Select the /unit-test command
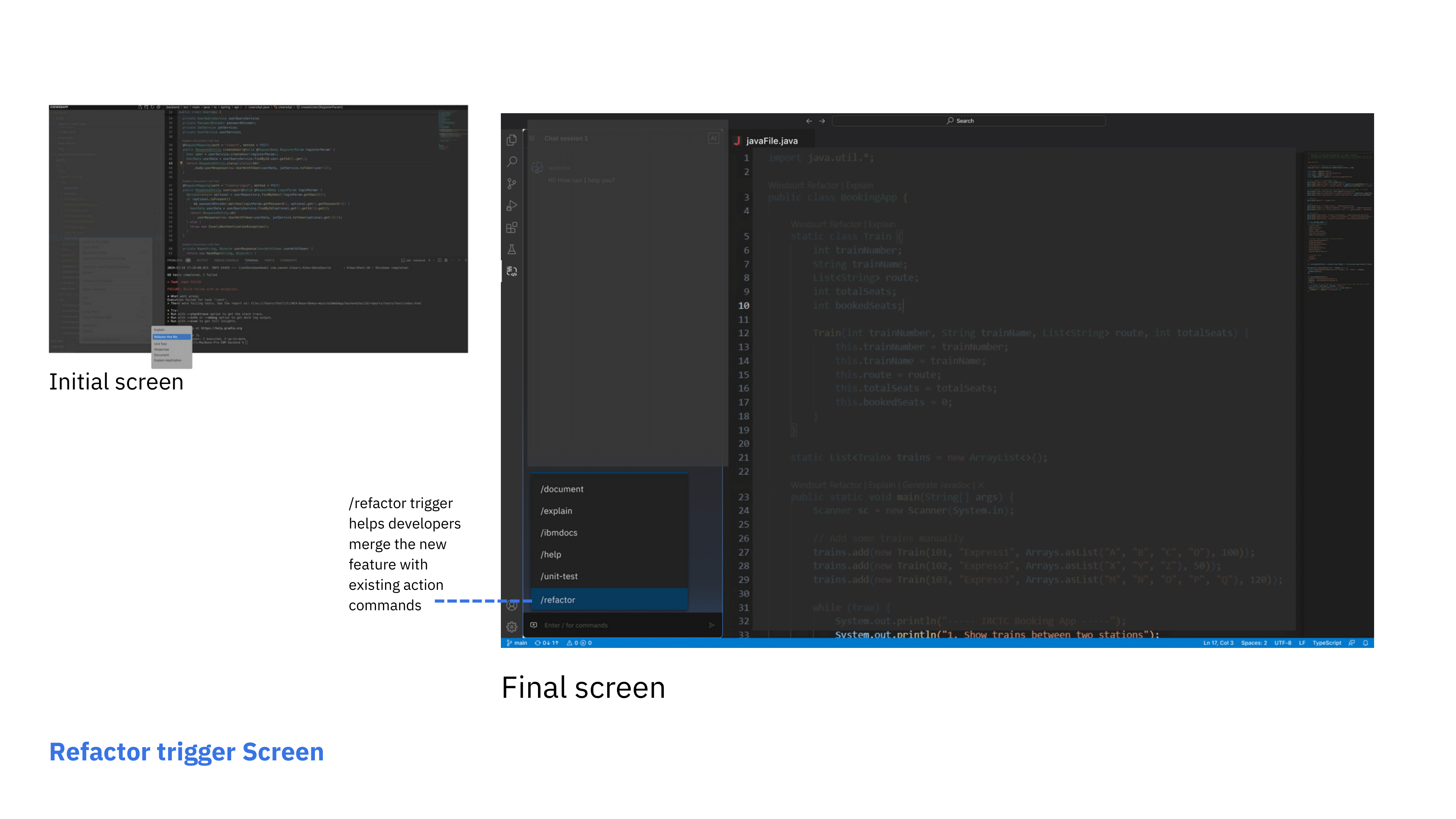The width and height of the screenshot is (1456, 819). click(x=609, y=577)
